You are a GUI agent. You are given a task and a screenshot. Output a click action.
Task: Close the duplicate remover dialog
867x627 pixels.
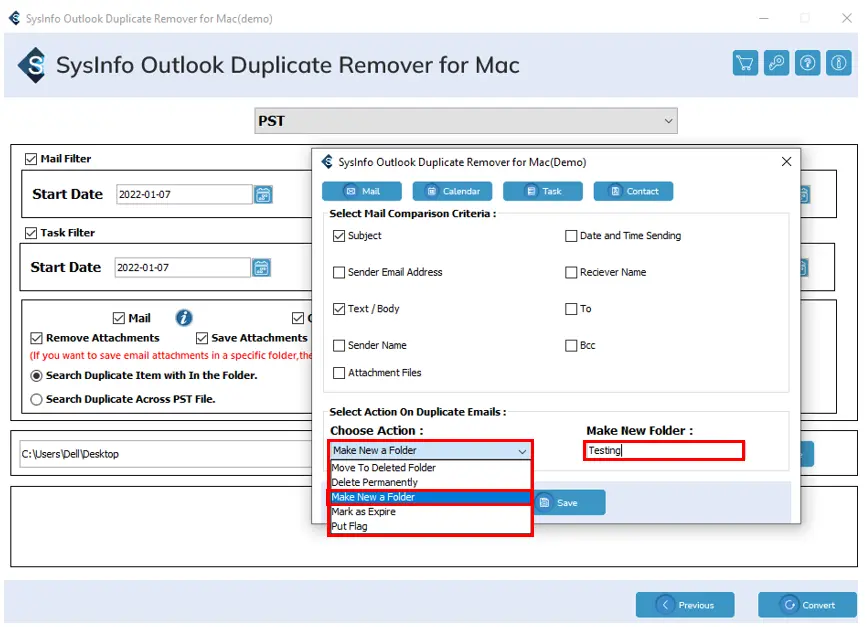click(x=786, y=161)
